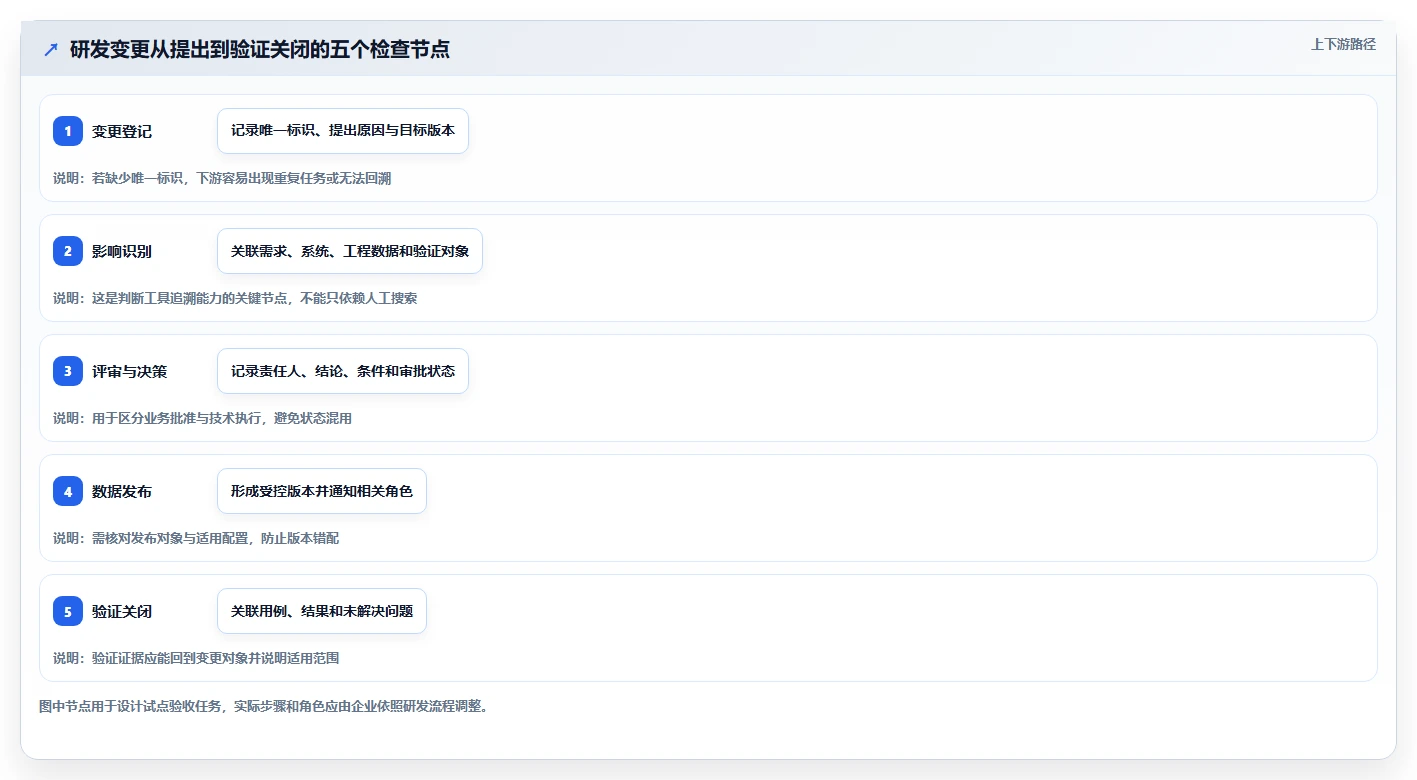
Task: Click the note about 区分业务批准与技术执行
Action: point(202,418)
